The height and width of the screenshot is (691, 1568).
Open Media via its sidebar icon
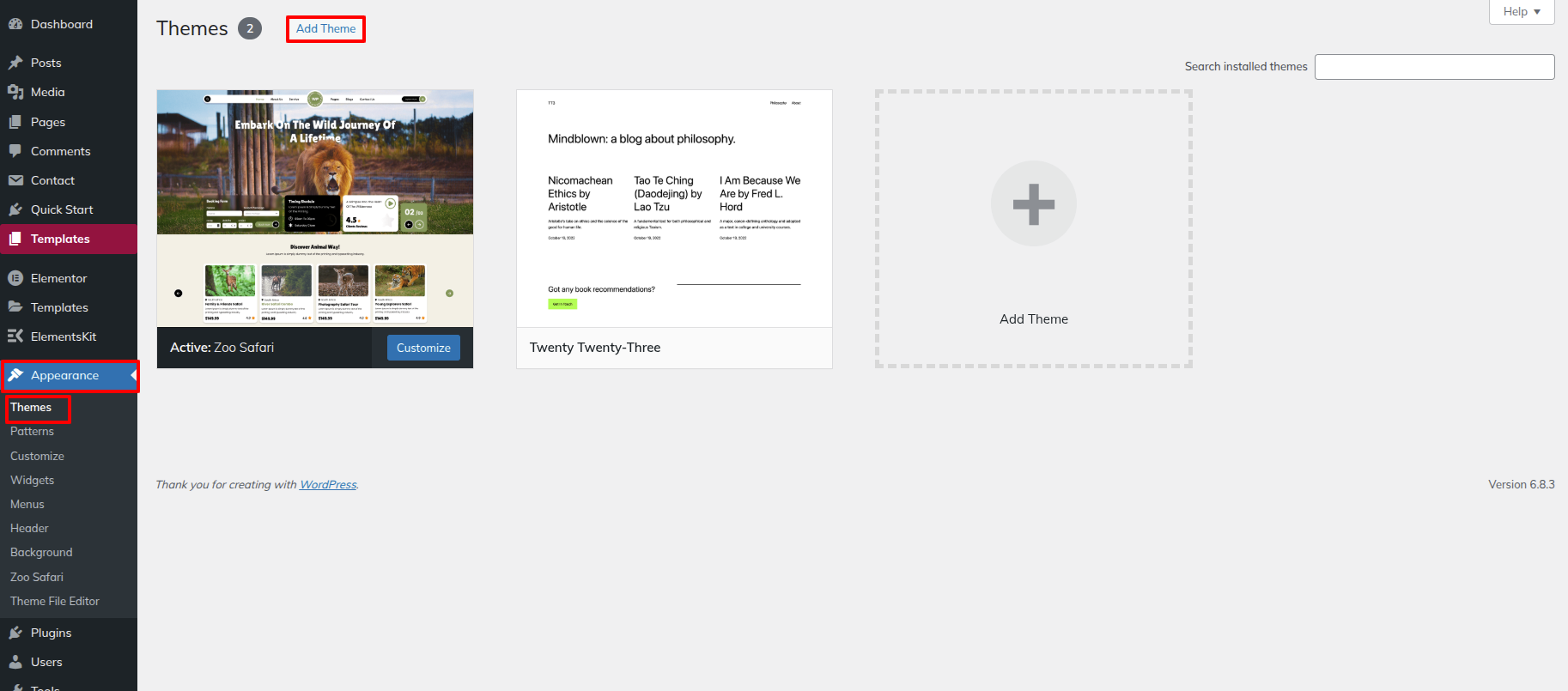click(15, 92)
